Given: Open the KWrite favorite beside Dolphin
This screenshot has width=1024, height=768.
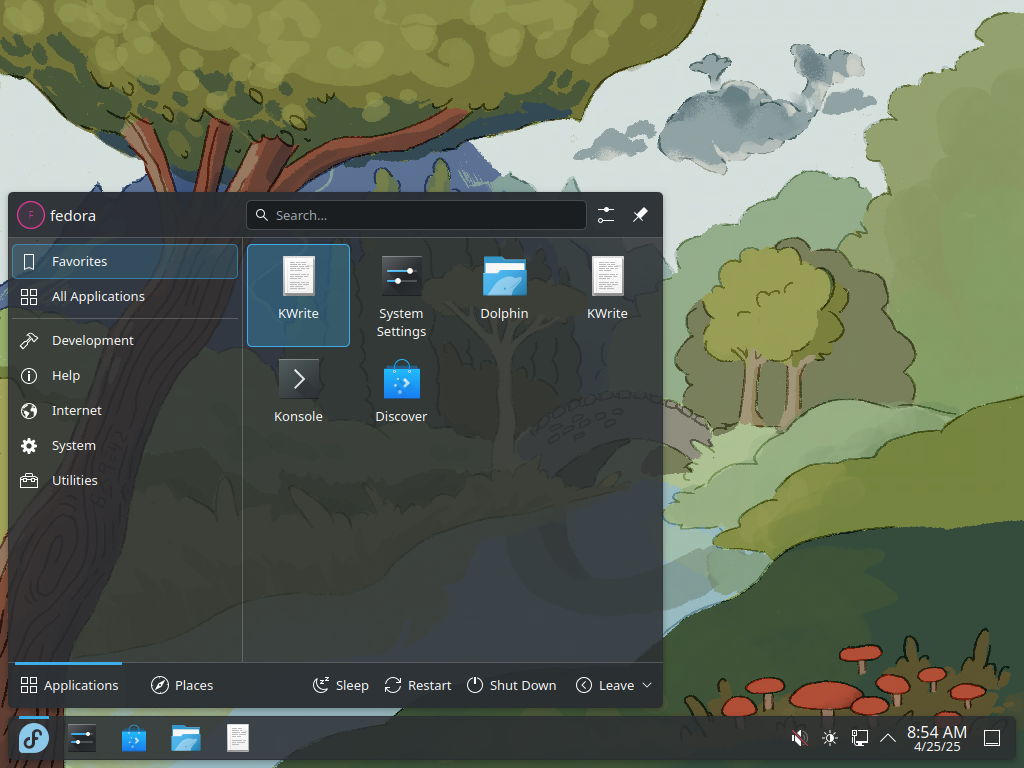Looking at the screenshot, I should 607,295.
